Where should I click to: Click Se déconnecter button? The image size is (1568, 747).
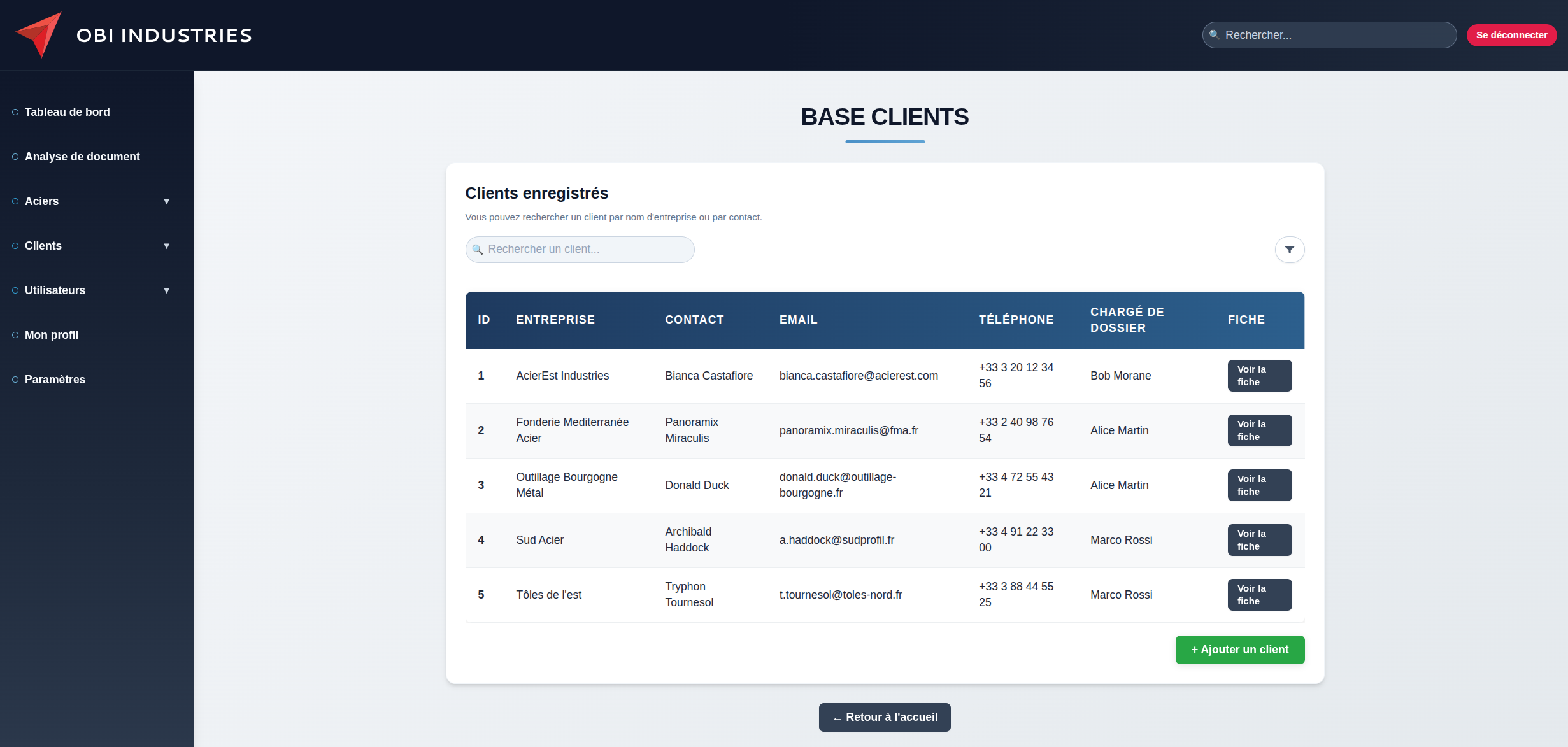(1511, 35)
